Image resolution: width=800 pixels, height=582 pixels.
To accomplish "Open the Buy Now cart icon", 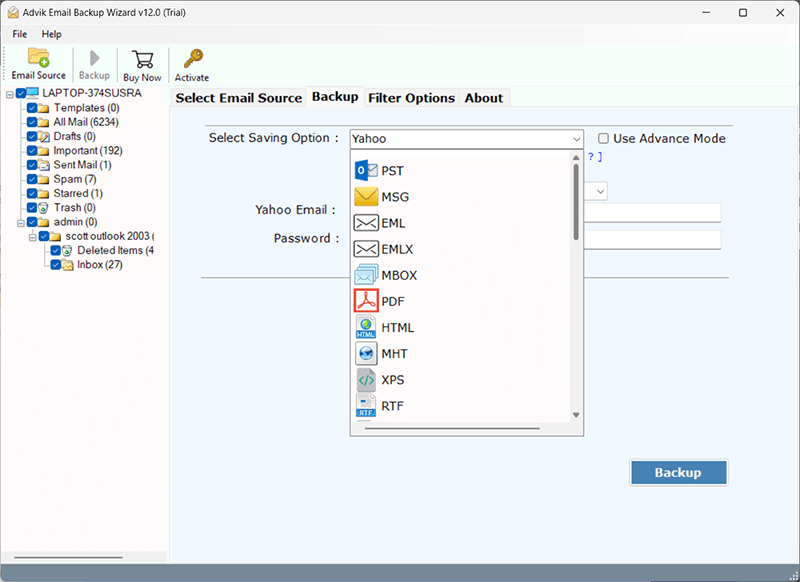I will [142, 59].
